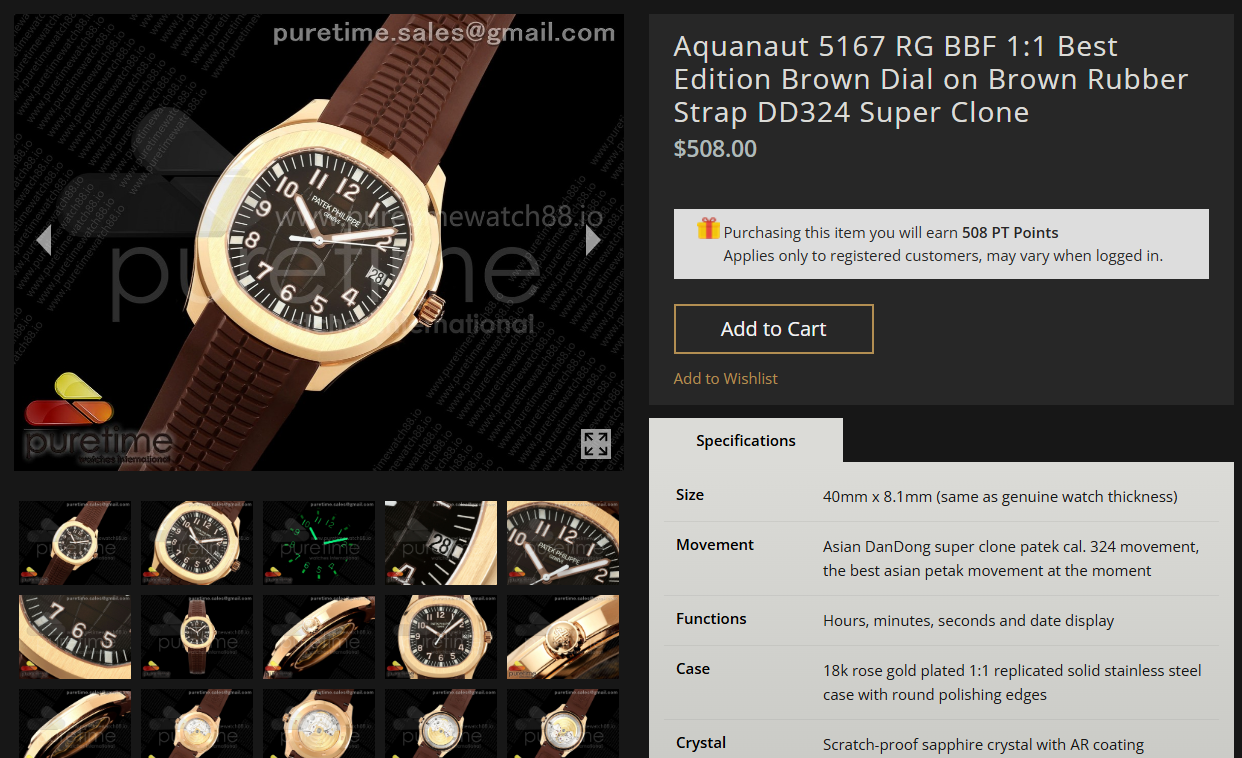Click the product title Aquanaut 5167 RG
This screenshot has width=1242, height=758.
931,79
